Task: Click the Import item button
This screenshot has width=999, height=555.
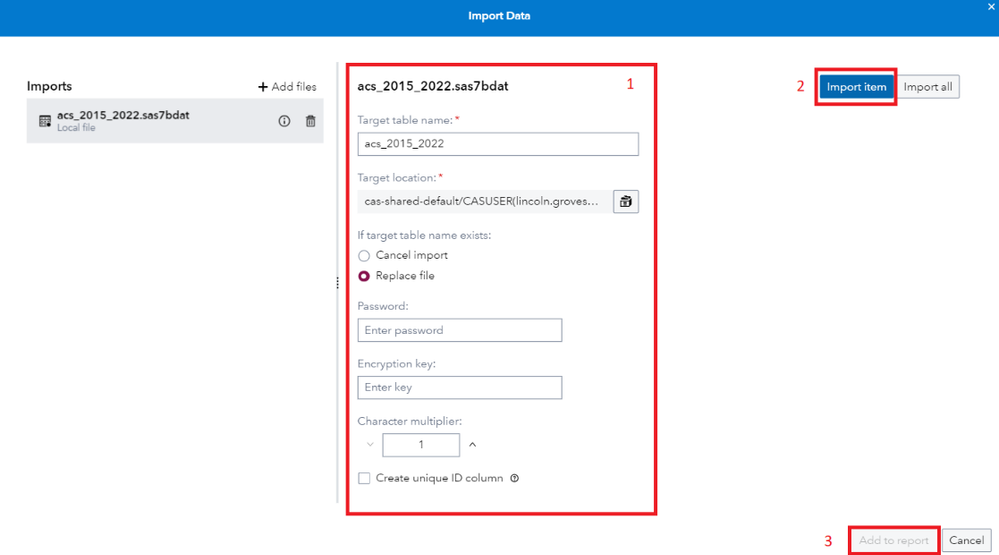Action: [x=856, y=87]
